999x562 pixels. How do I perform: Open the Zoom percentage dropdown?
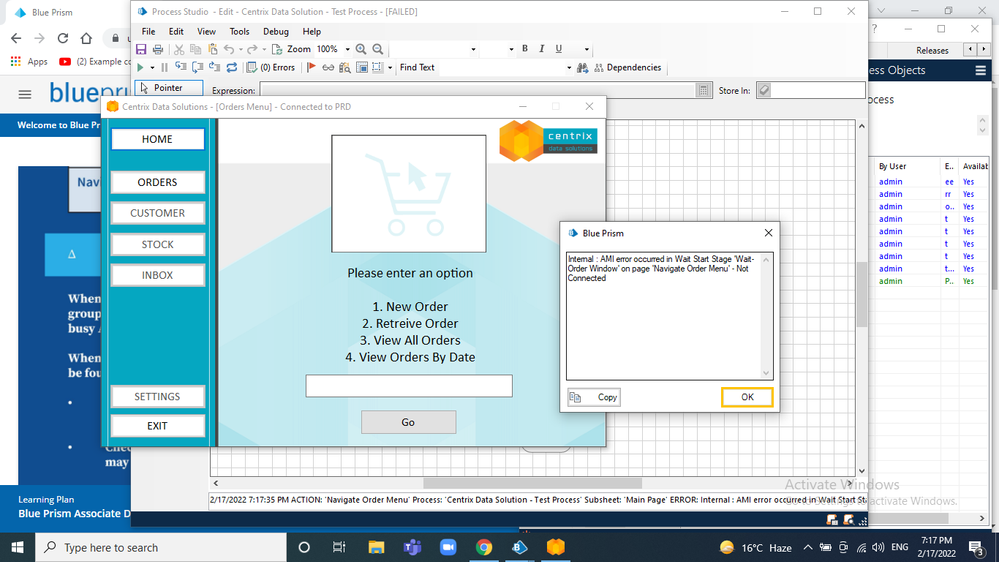pyautogui.click(x=347, y=49)
